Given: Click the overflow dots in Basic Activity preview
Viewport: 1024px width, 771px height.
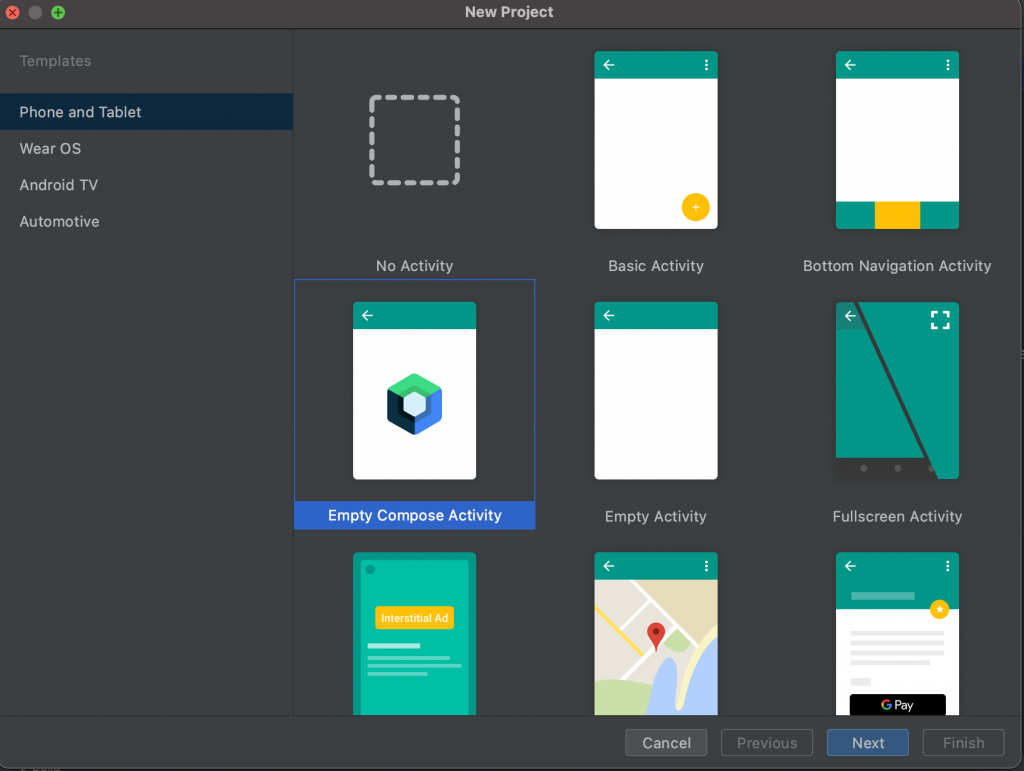Looking at the screenshot, I should point(706,65).
